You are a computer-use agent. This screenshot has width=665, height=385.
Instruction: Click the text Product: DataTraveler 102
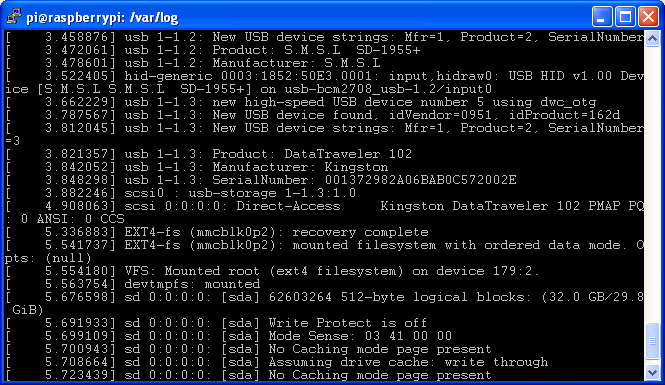[x=312, y=154]
